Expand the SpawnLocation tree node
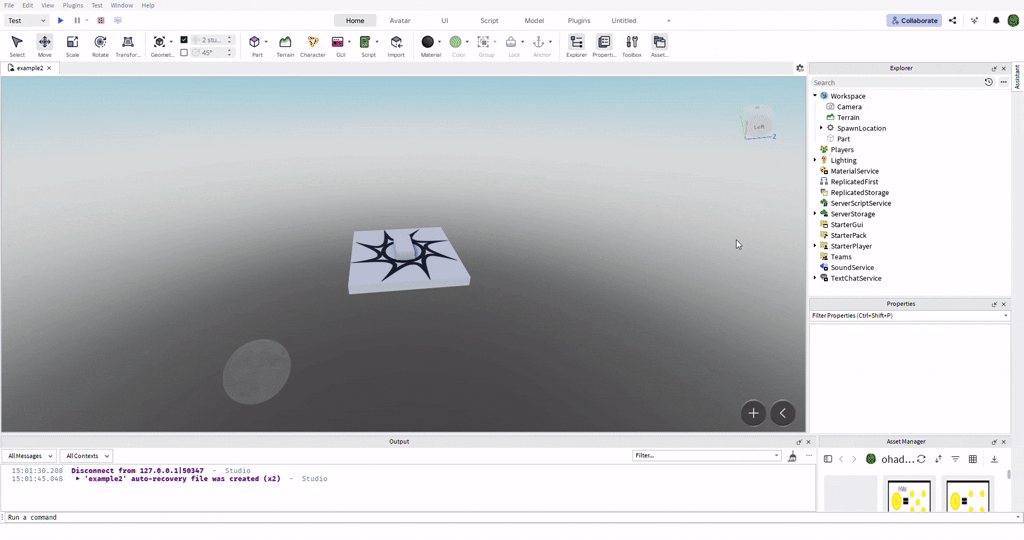 click(821, 128)
